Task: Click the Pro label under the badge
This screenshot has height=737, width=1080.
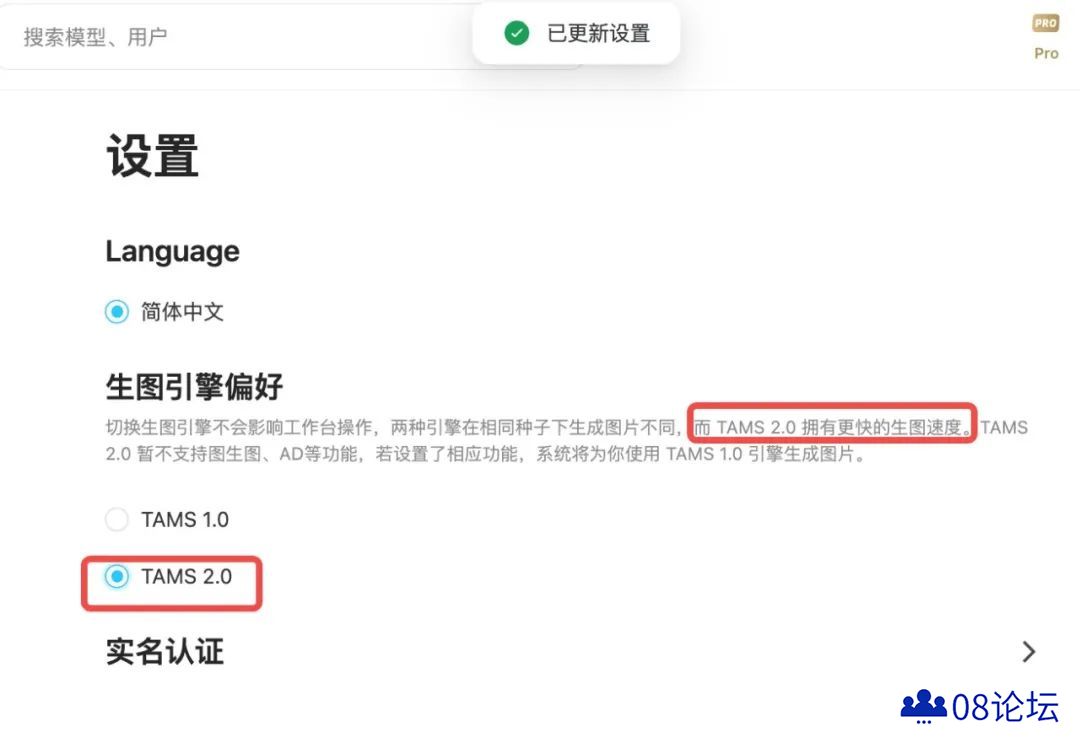Action: tap(1046, 53)
